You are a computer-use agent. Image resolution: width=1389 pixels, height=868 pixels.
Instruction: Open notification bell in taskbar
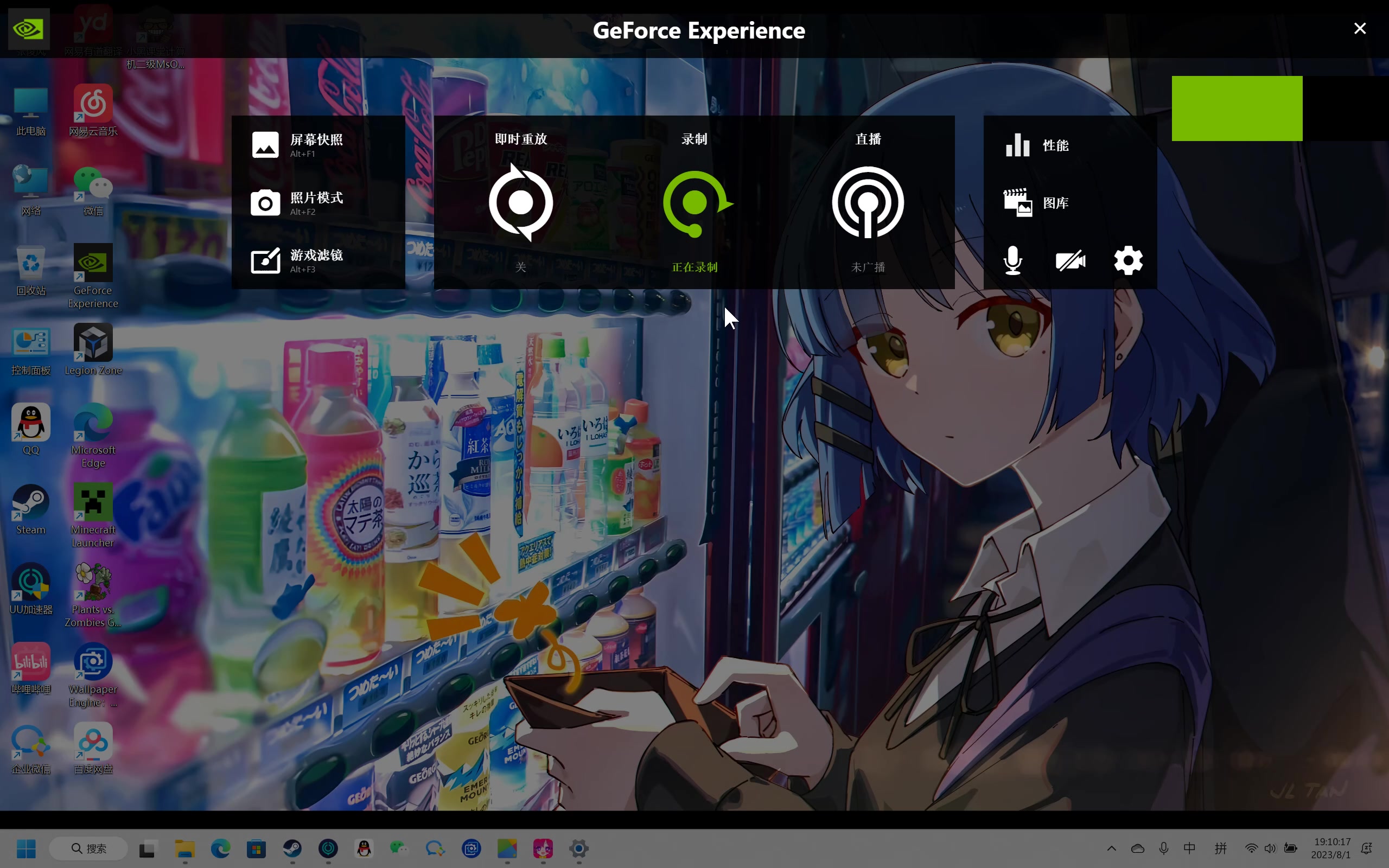1367,848
